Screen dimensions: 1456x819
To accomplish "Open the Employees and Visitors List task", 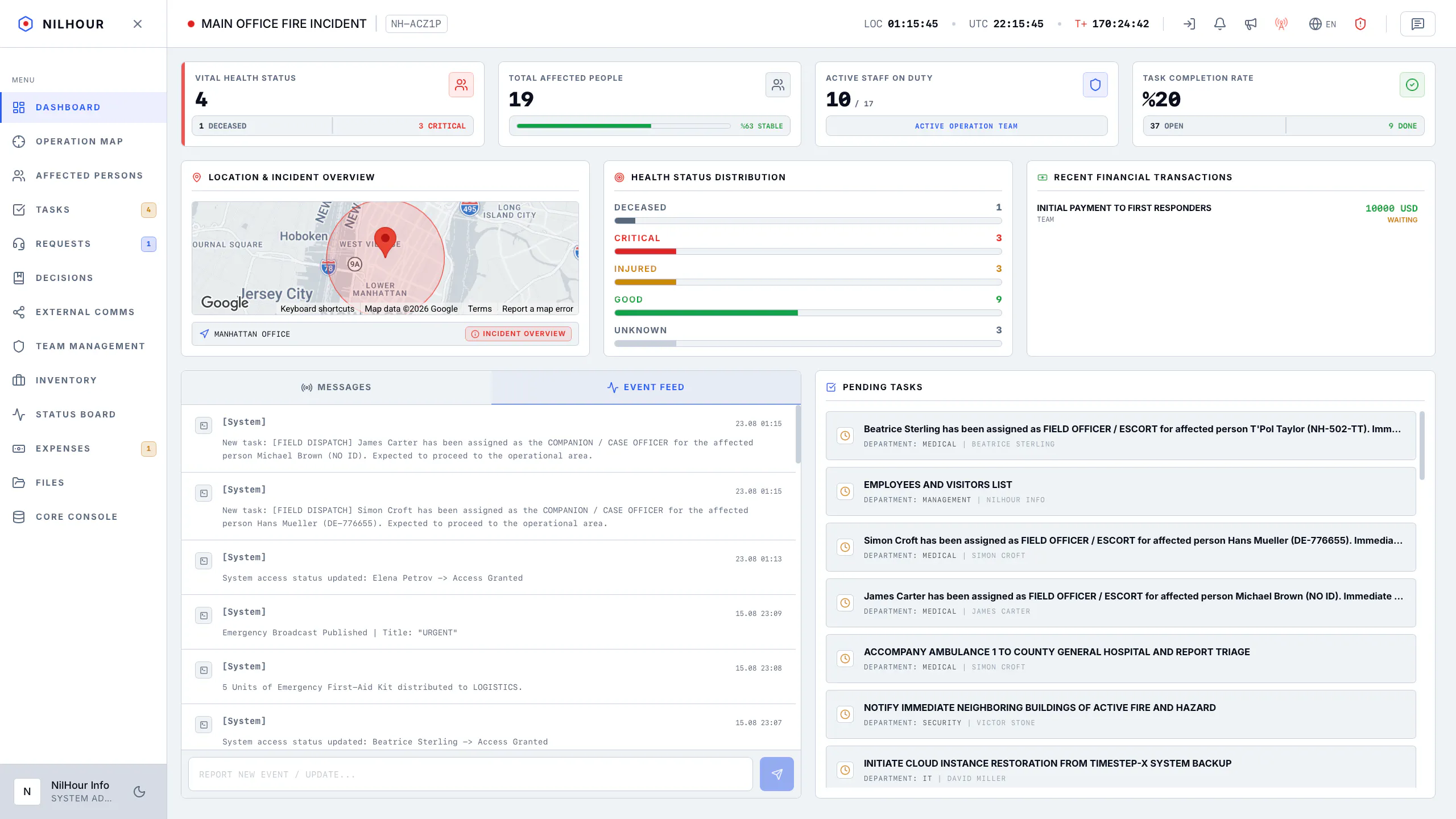I will click(1120, 491).
